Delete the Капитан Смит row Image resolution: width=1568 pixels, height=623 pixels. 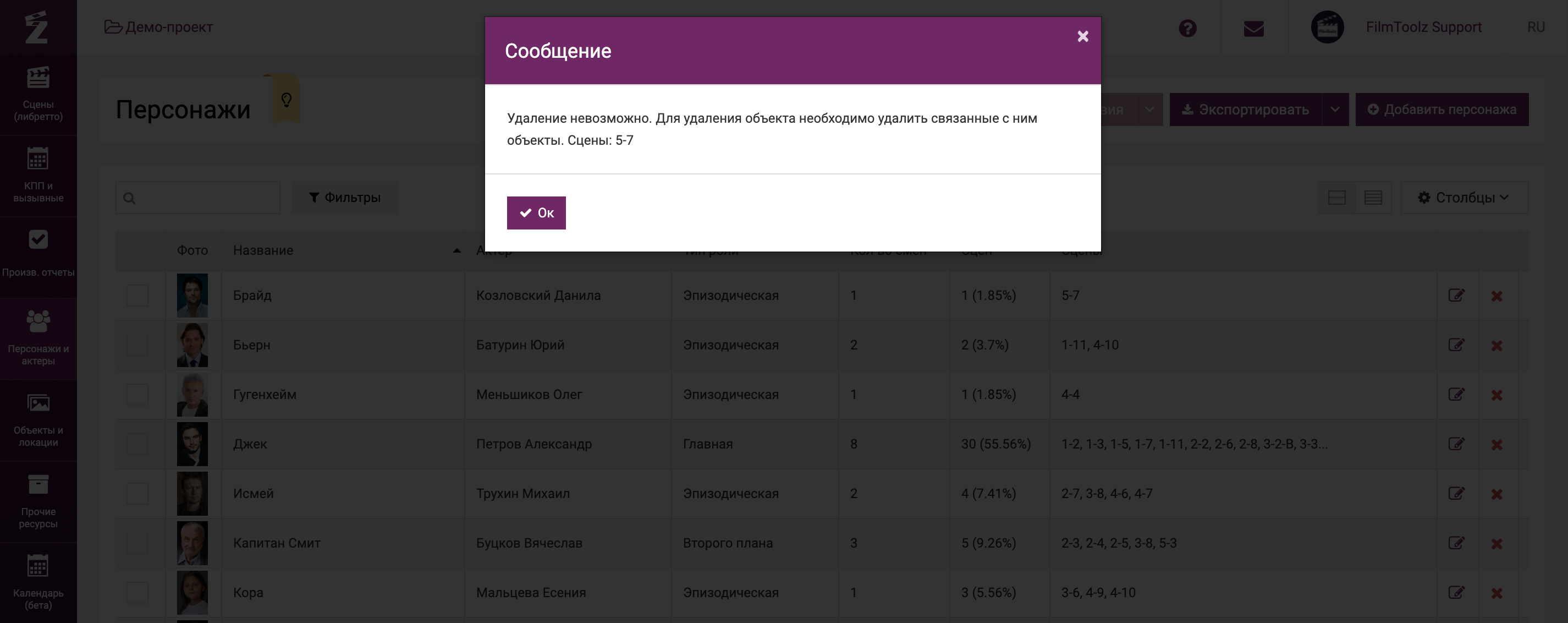pos(1497,543)
